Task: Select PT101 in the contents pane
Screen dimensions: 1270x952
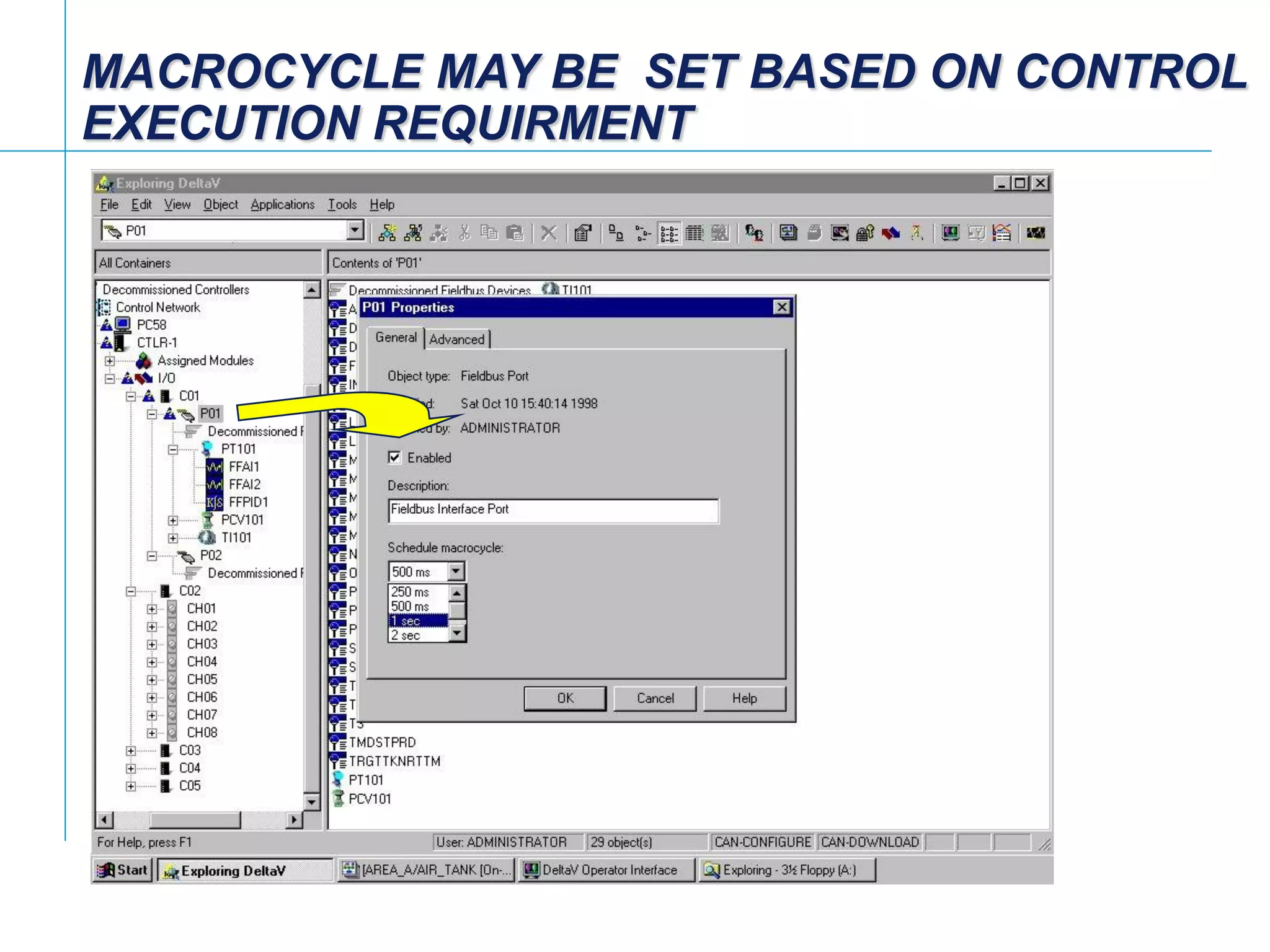Action: [366, 780]
